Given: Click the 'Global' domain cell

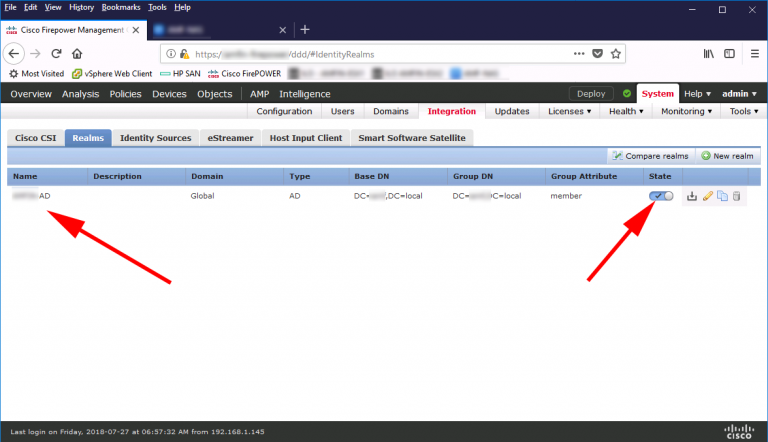Looking at the screenshot, I should tap(202, 196).
